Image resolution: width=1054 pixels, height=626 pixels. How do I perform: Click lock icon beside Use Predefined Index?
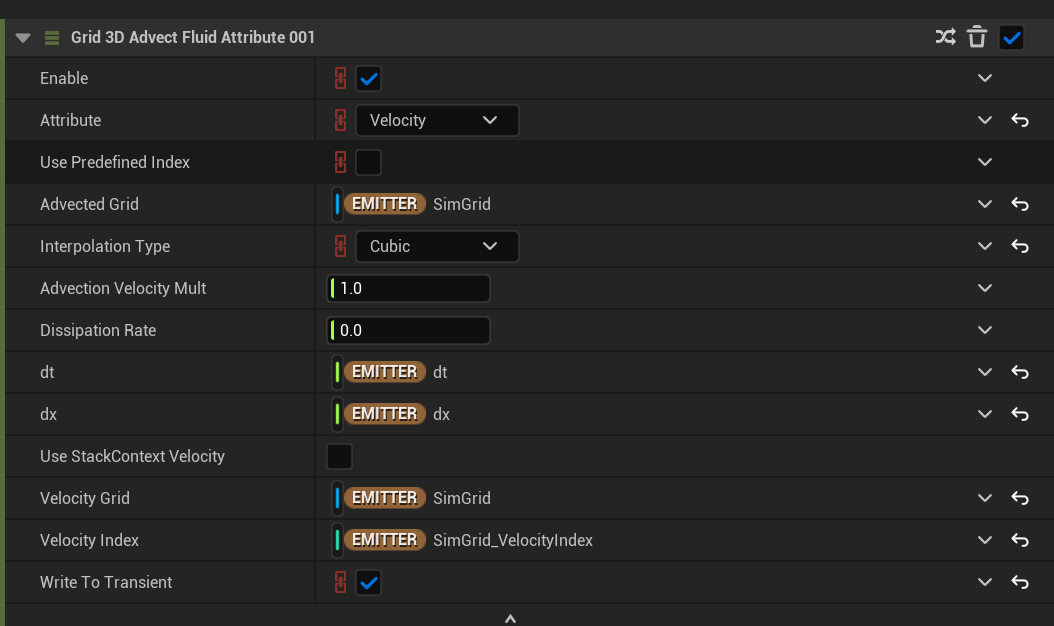[x=340, y=162]
